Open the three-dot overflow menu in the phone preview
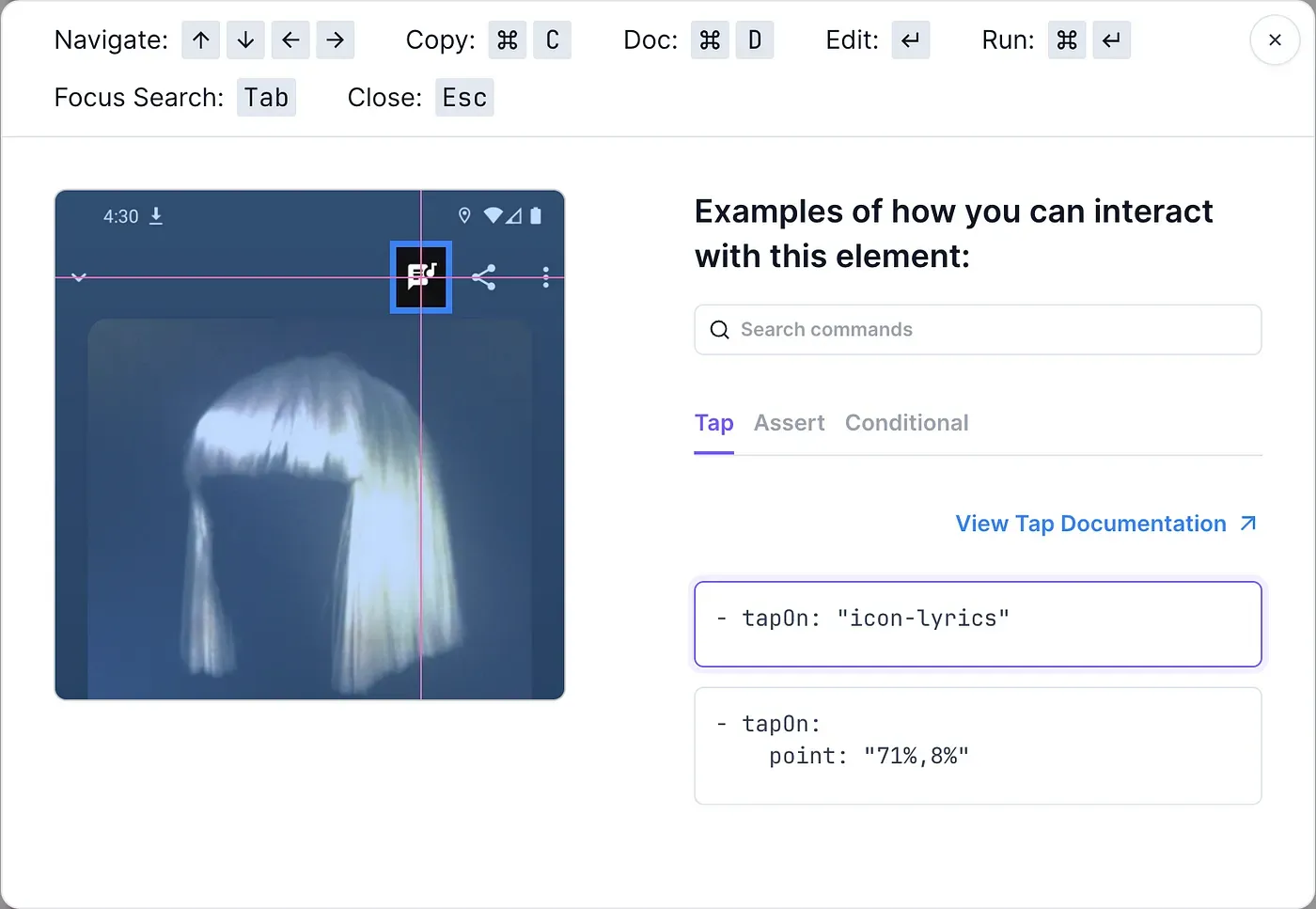1316x909 pixels. [545, 277]
